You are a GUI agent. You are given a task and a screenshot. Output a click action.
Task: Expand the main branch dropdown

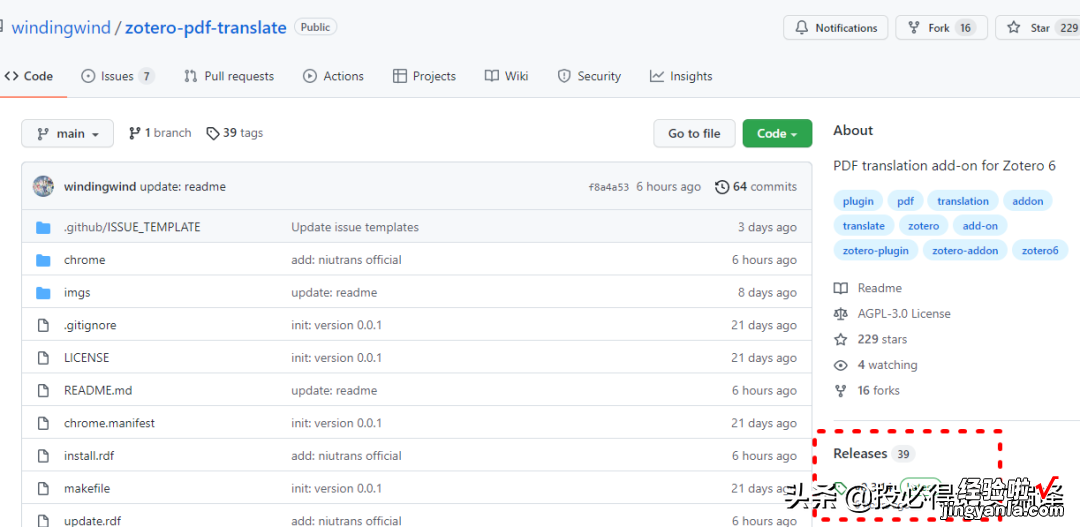(x=68, y=134)
